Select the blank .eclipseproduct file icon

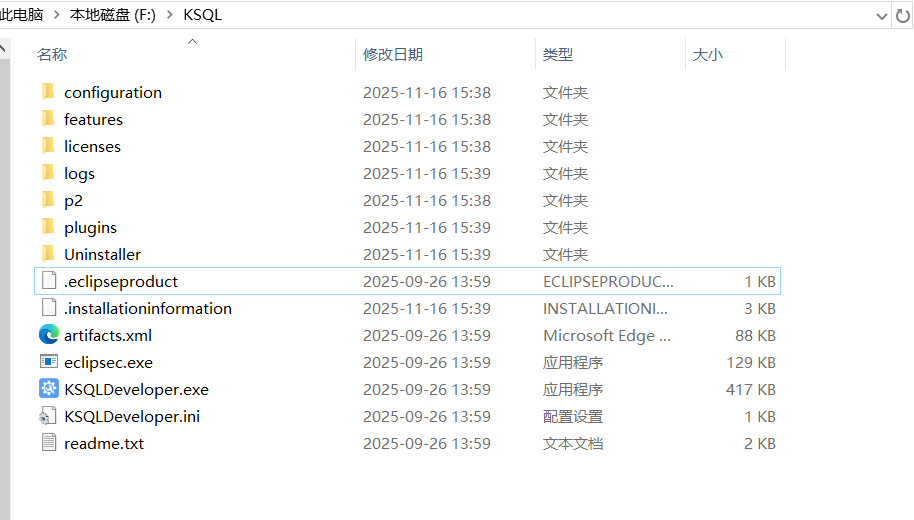49,281
